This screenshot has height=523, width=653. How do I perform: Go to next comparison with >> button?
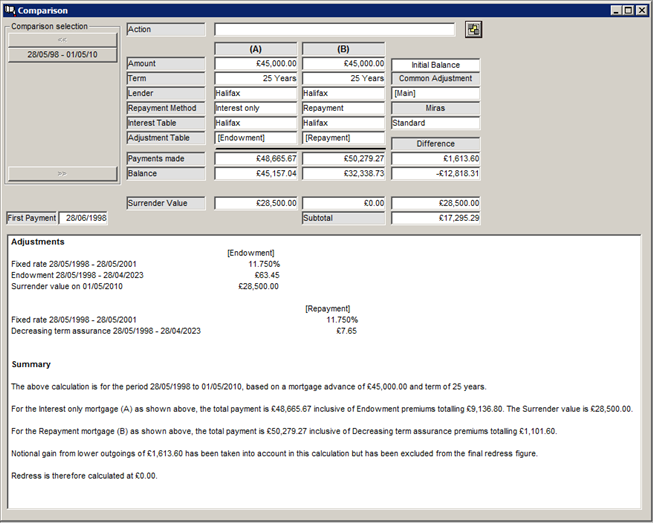tap(62, 174)
